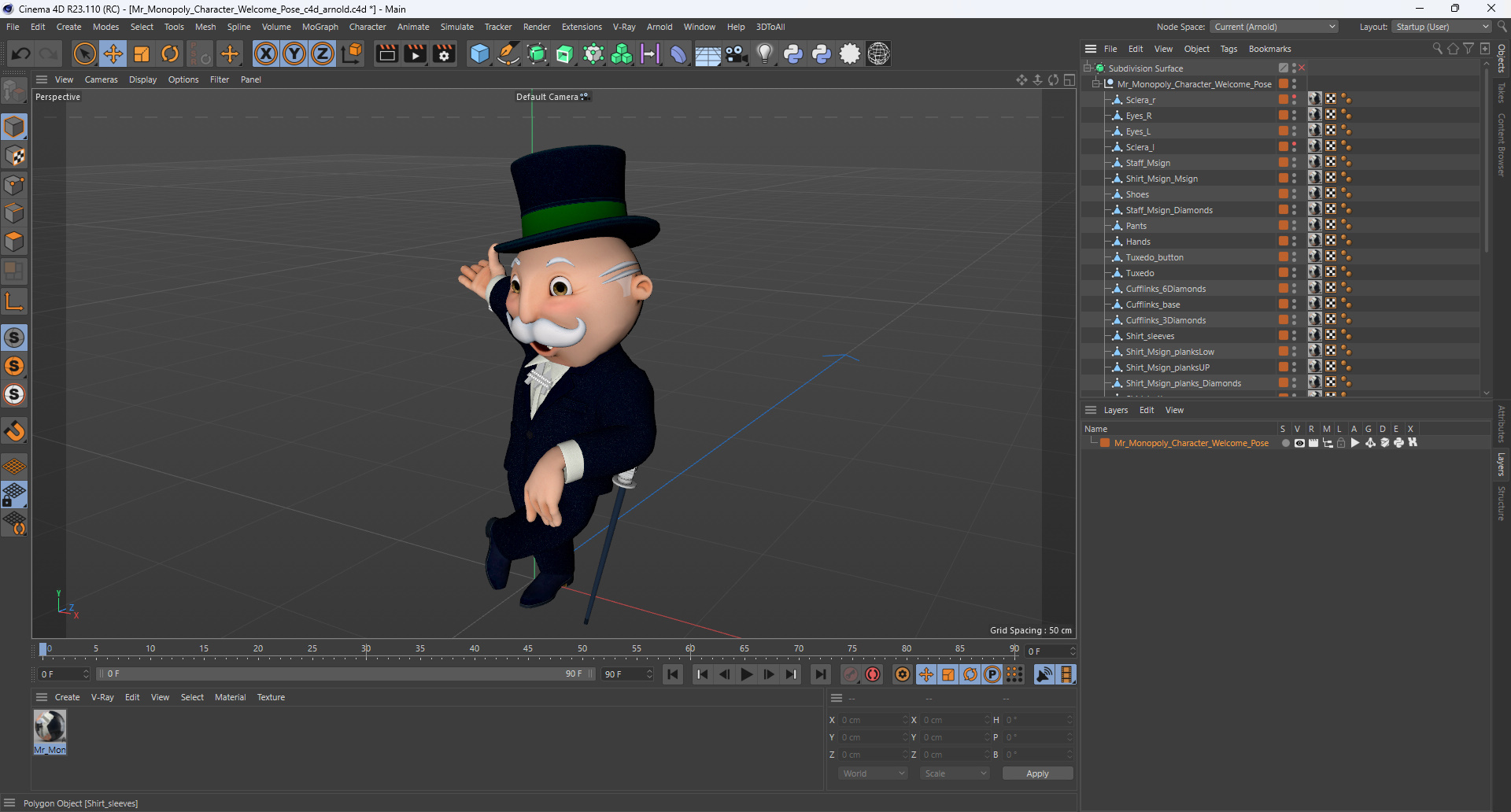Open the Simulate menu
The width and height of the screenshot is (1511, 812).
coord(456,27)
